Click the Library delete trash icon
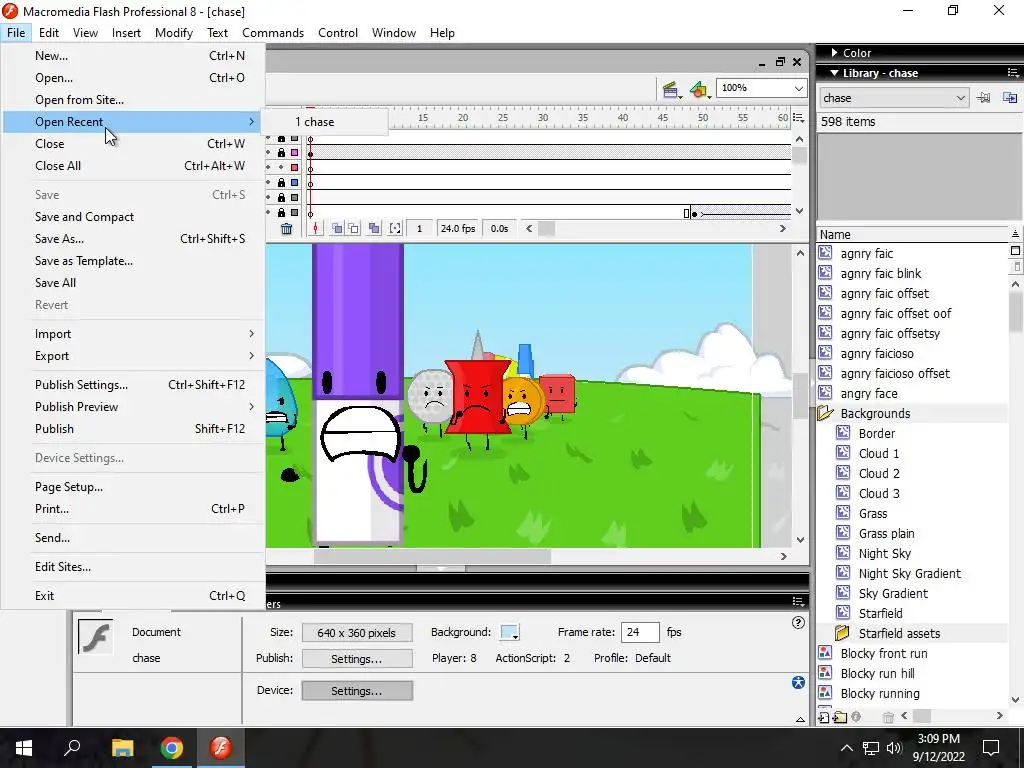Viewport: 1024px width, 768px height. click(x=888, y=717)
